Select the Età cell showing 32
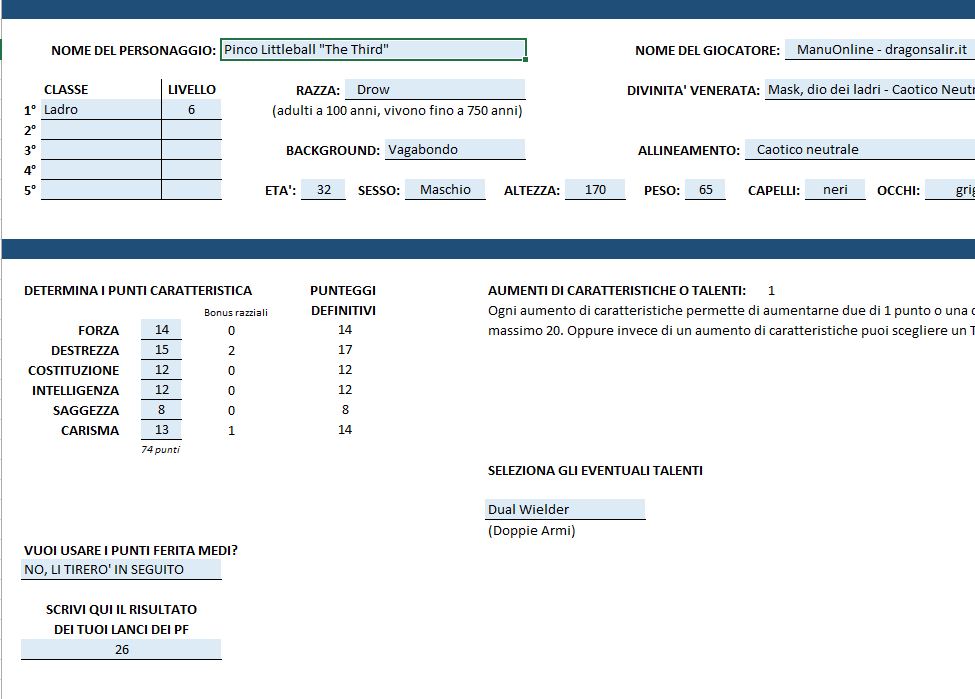Viewport: 975px width, 699px height. point(323,190)
